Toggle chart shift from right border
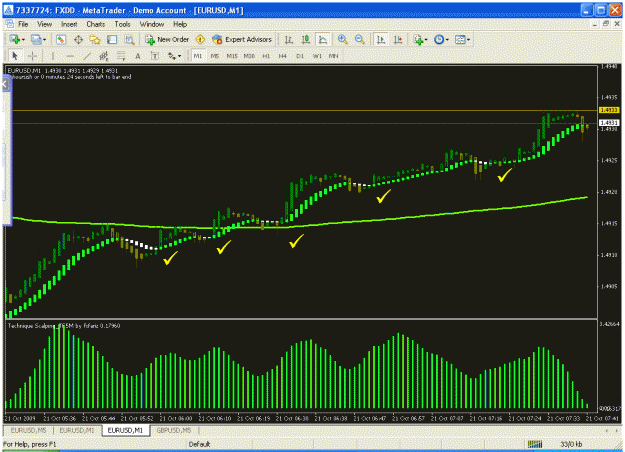The height and width of the screenshot is (452, 625). click(x=398, y=39)
